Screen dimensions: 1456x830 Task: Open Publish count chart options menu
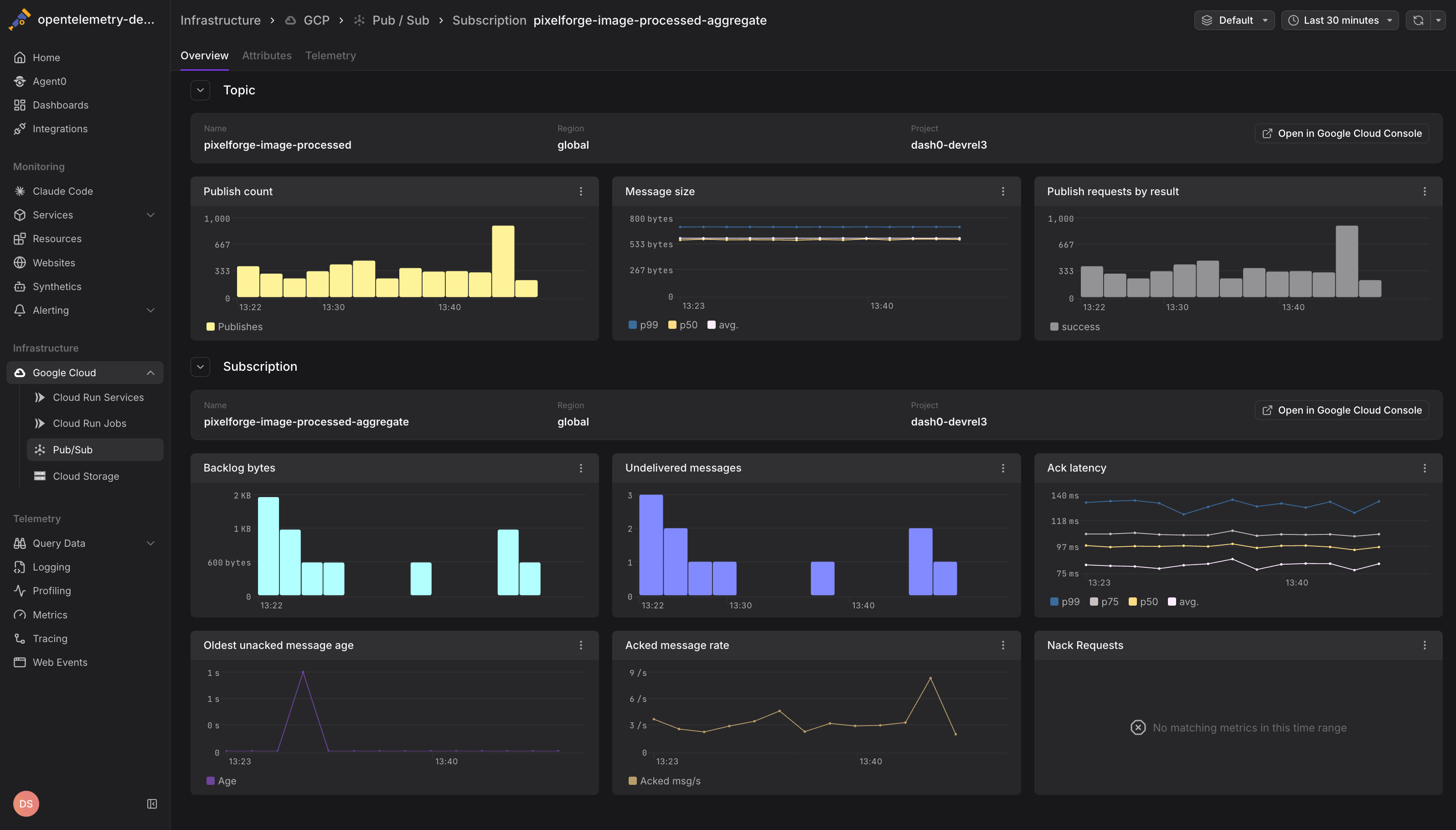point(581,192)
